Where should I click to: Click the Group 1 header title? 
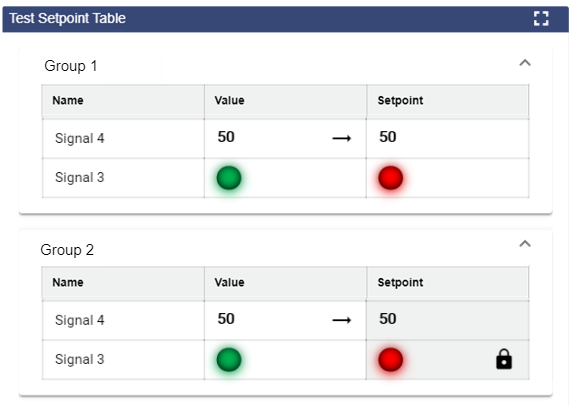[x=71, y=66]
